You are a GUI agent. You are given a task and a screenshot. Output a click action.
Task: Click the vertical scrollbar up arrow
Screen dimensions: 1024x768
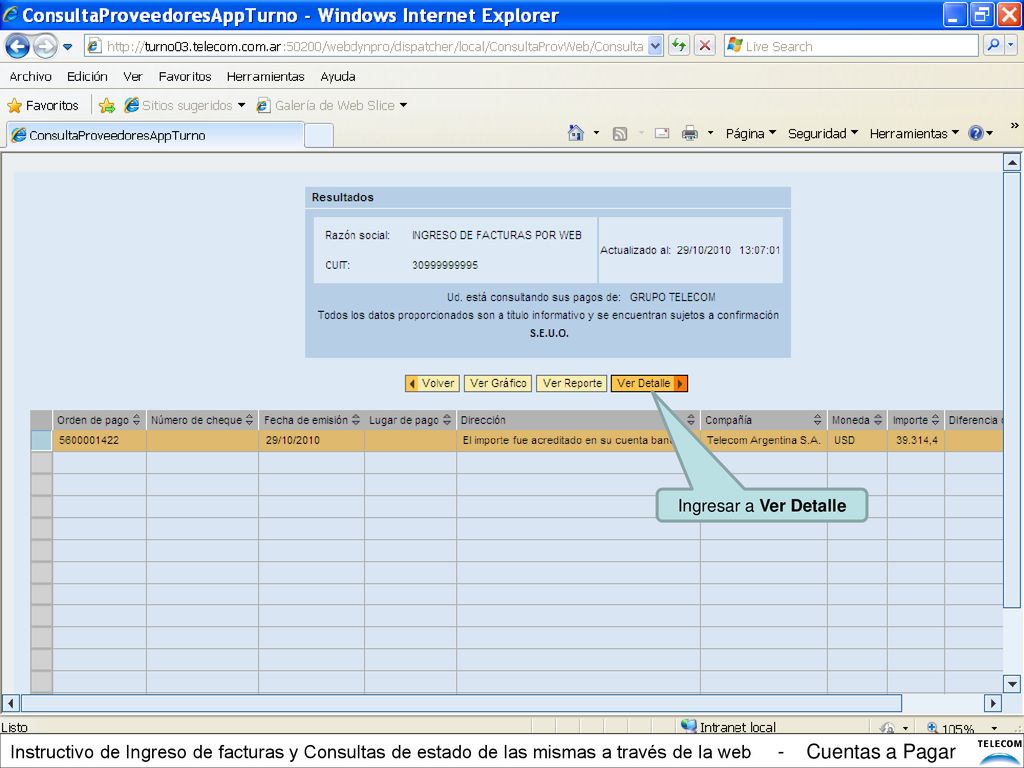tap(1012, 162)
